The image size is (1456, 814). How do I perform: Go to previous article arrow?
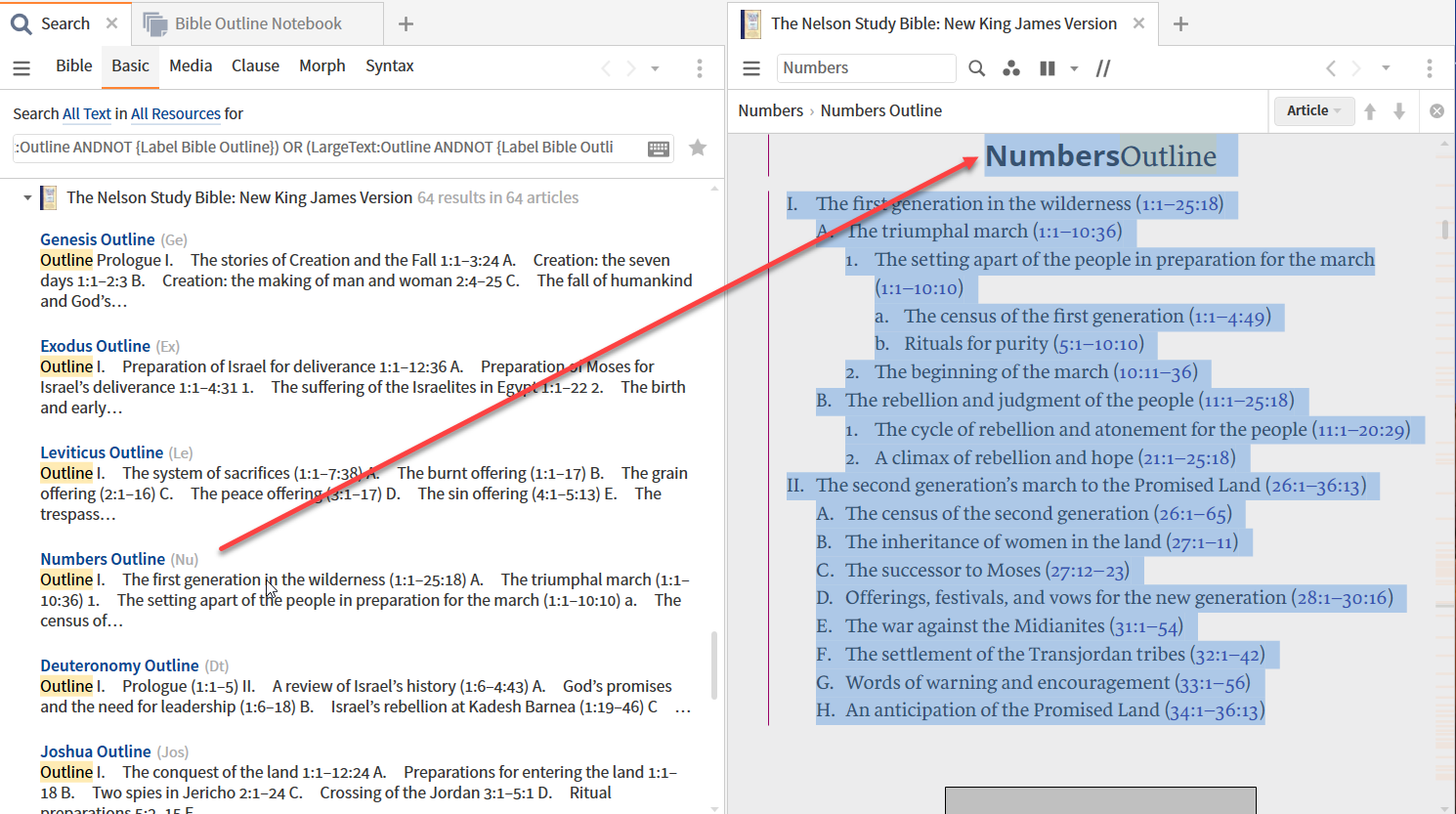click(x=1370, y=111)
